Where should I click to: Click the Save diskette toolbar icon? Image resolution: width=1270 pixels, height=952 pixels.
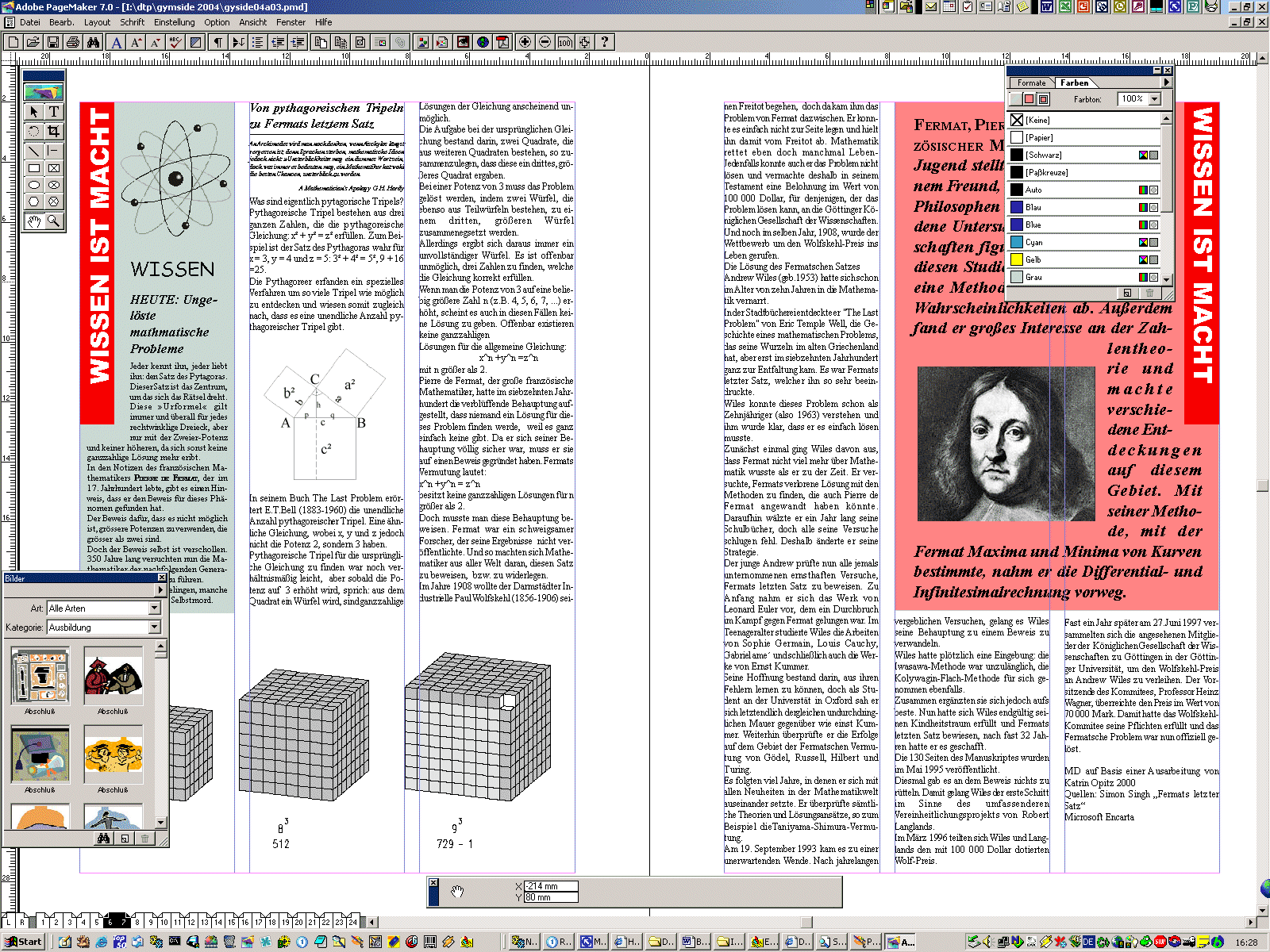53,42
